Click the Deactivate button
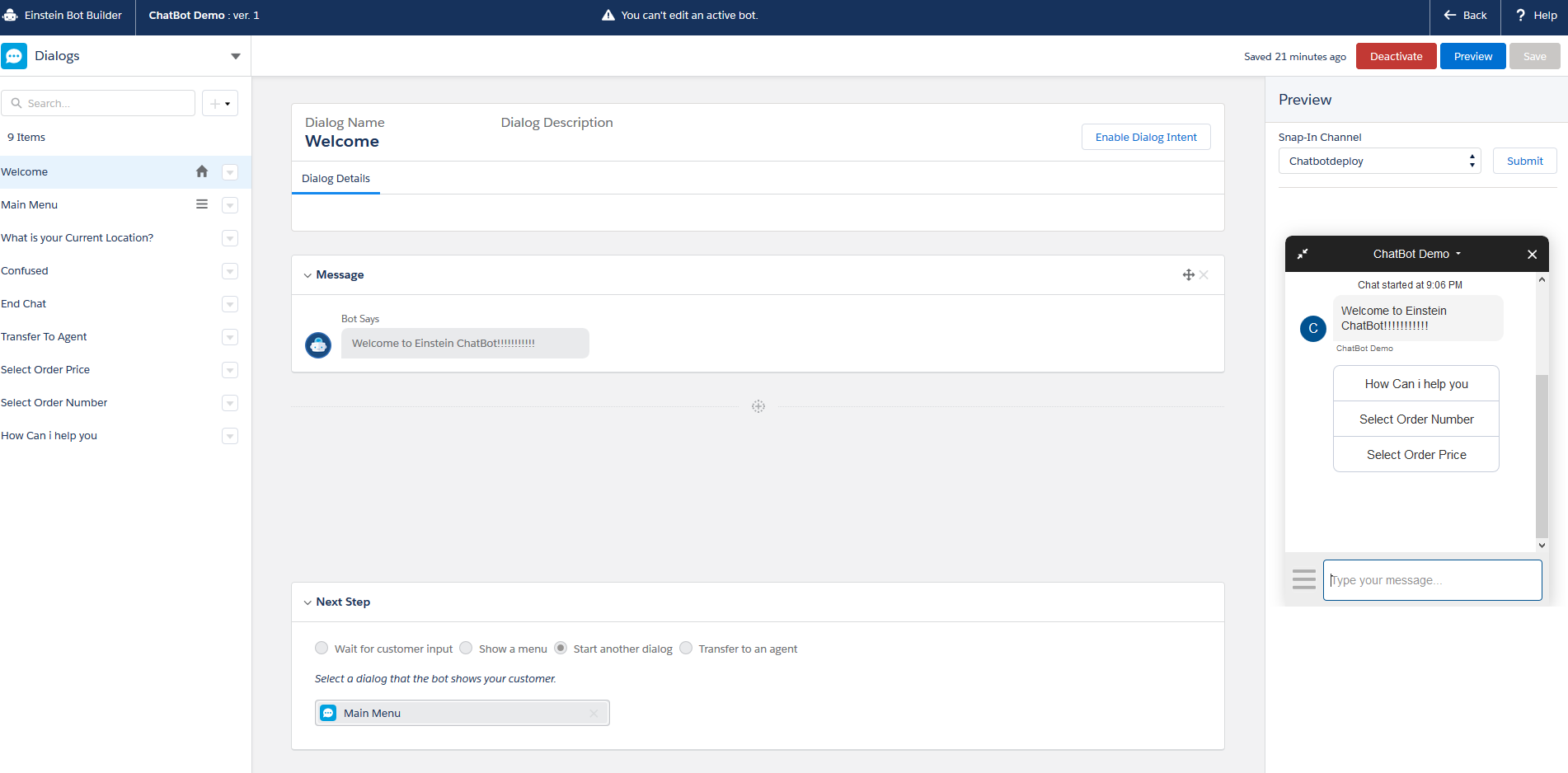Image resolution: width=1568 pixels, height=773 pixels. [1396, 56]
